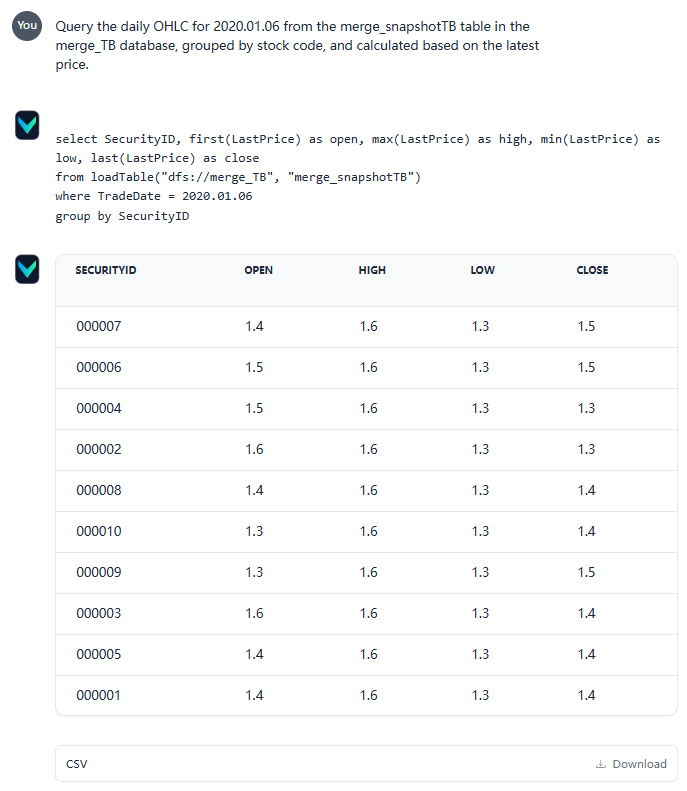Click the download arrow icon in the CSV bar
This screenshot has width=687, height=791.
pyautogui.click(x=600, y=764)
